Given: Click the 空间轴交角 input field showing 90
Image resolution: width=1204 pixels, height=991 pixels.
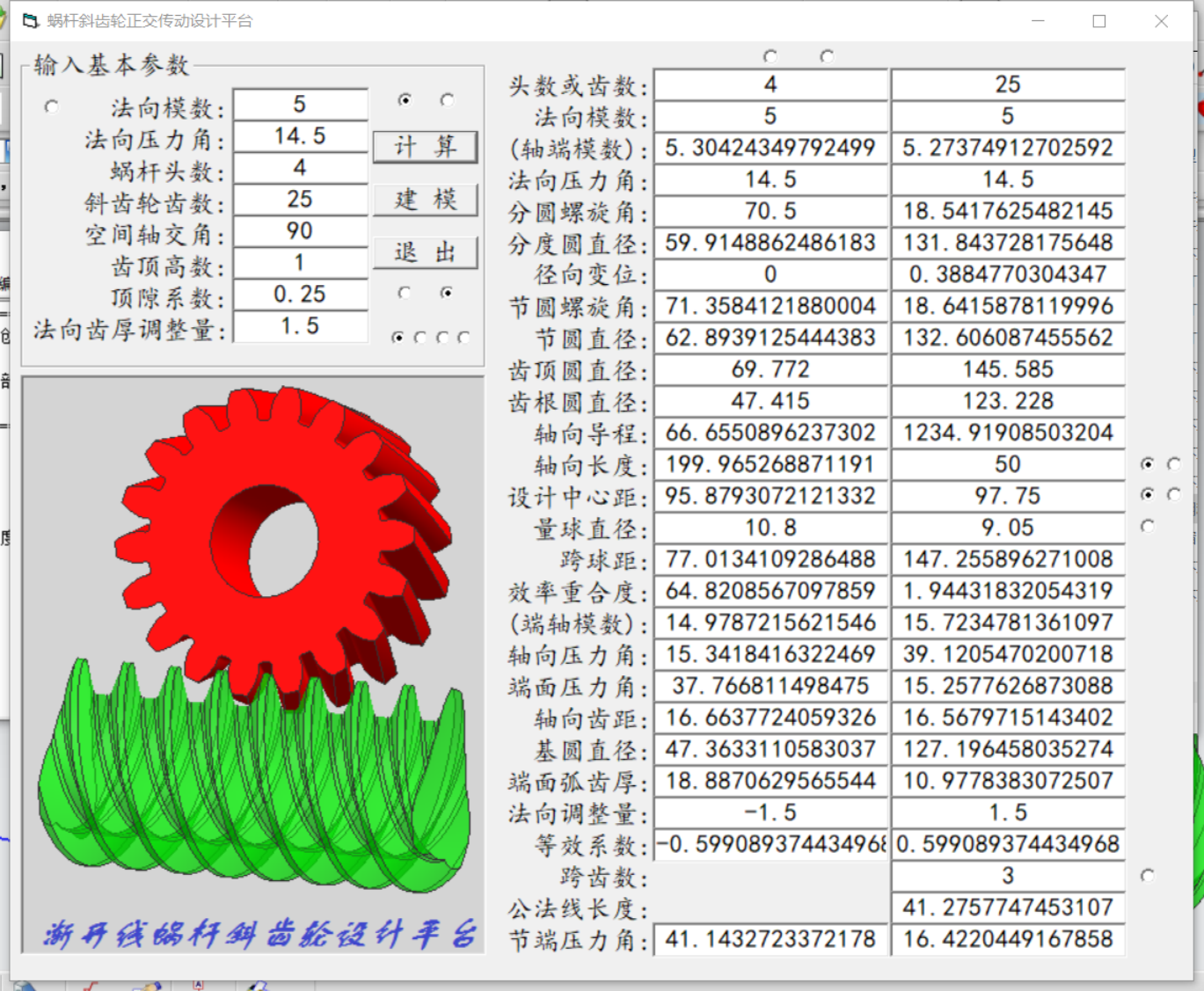Looking at the screenshot, I should tap(300, 231).
